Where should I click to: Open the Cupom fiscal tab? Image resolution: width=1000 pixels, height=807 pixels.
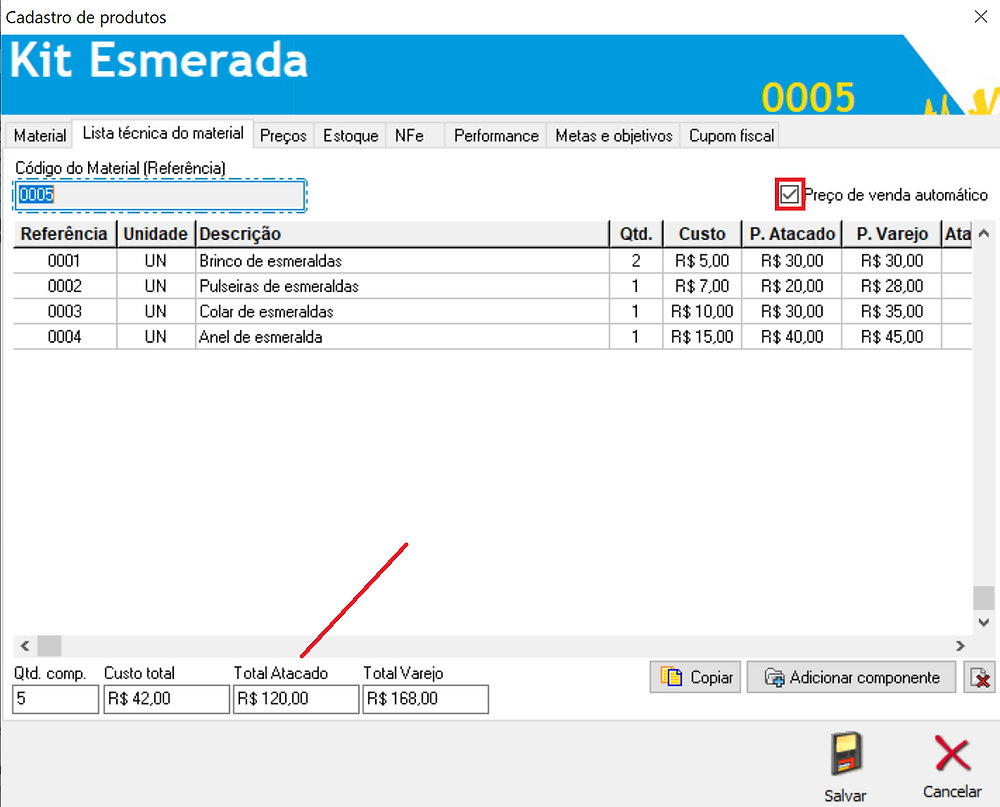tap(731, 136)
